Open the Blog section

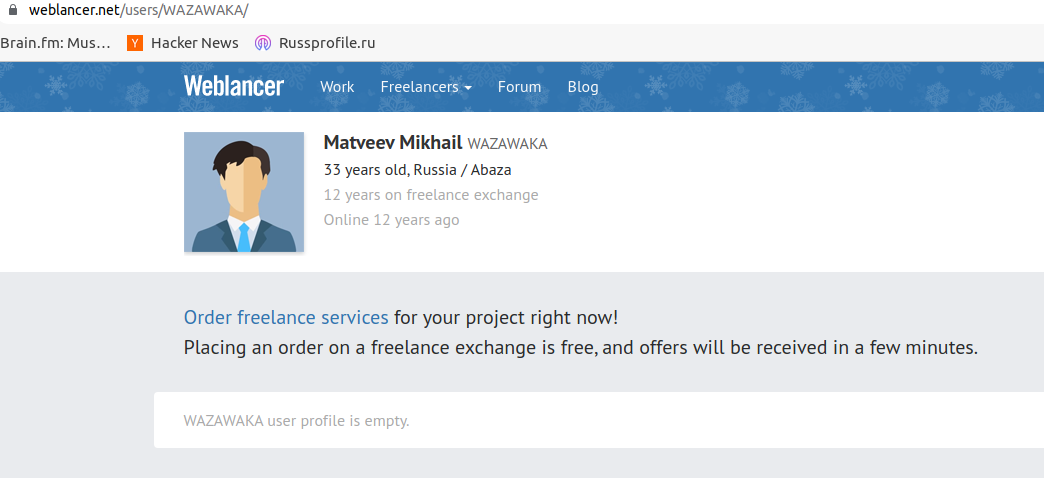(x=583, y=87)
